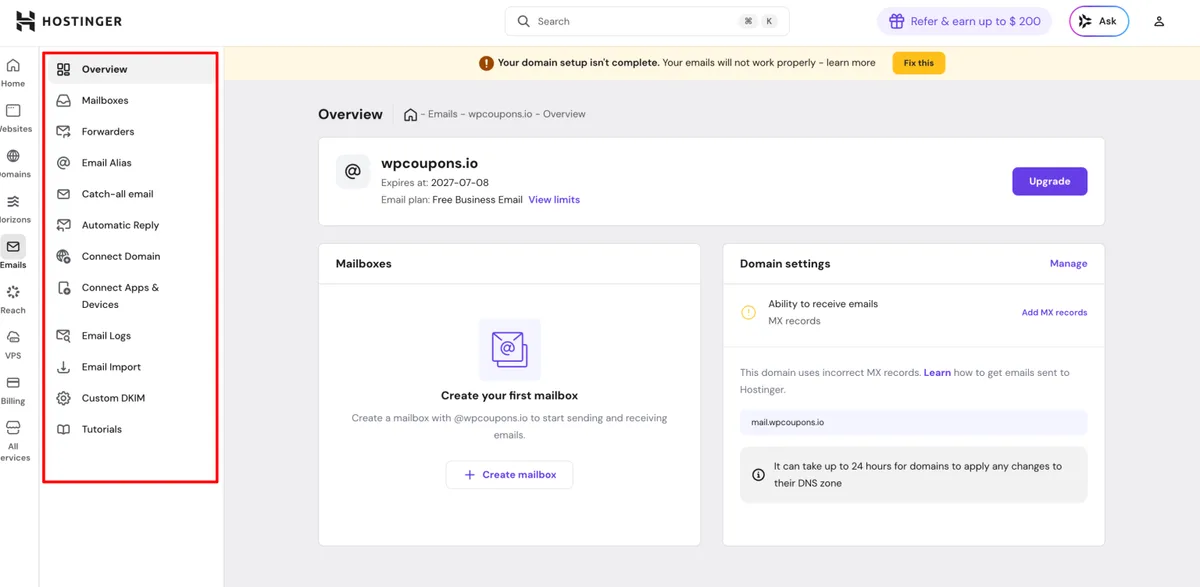Screen dimensions: 1200x587
Task: Open the Learn link about MX records
Action: 937,372
